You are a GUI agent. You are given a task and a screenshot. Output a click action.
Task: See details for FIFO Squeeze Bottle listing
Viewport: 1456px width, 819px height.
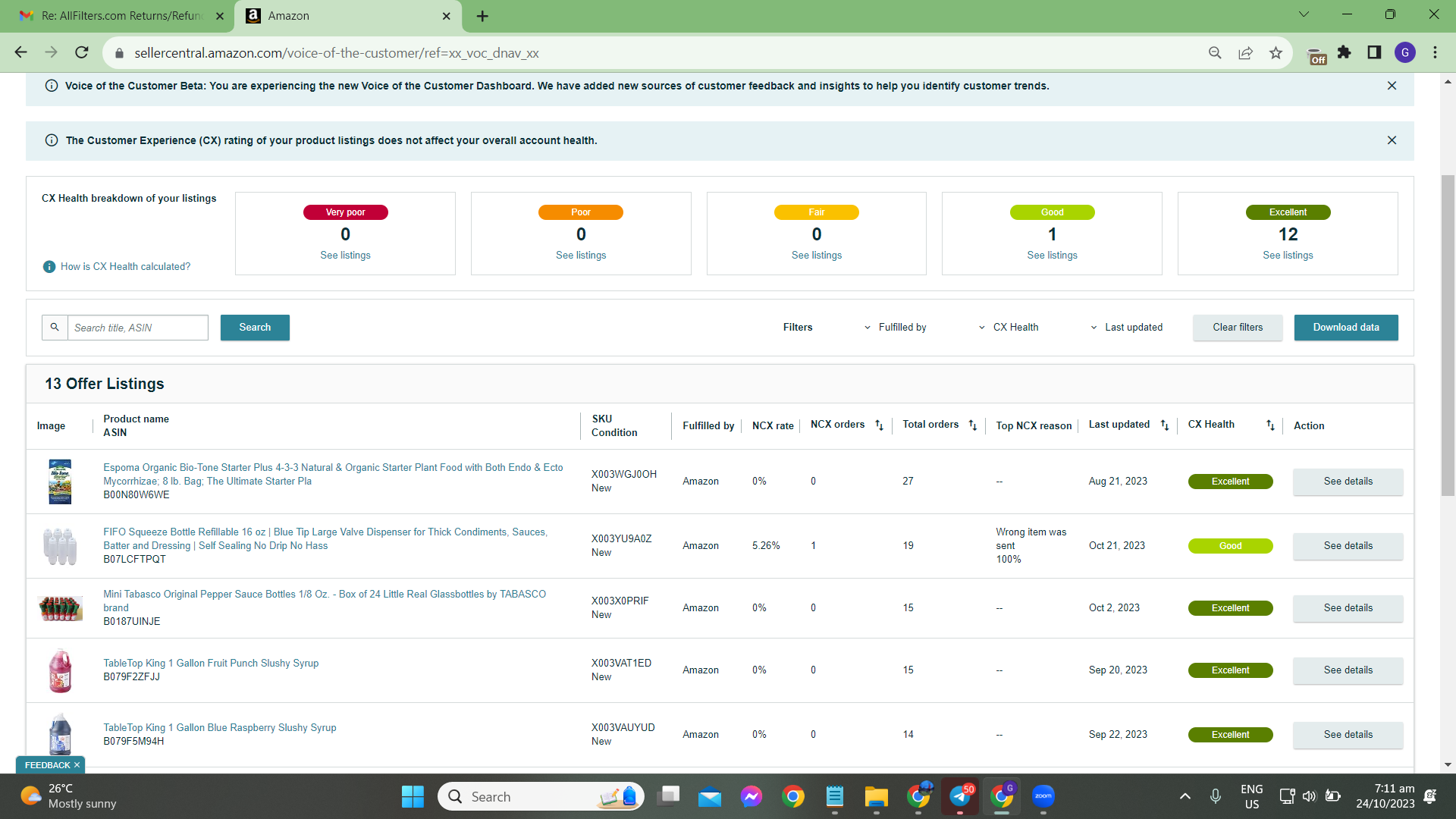1348,546
